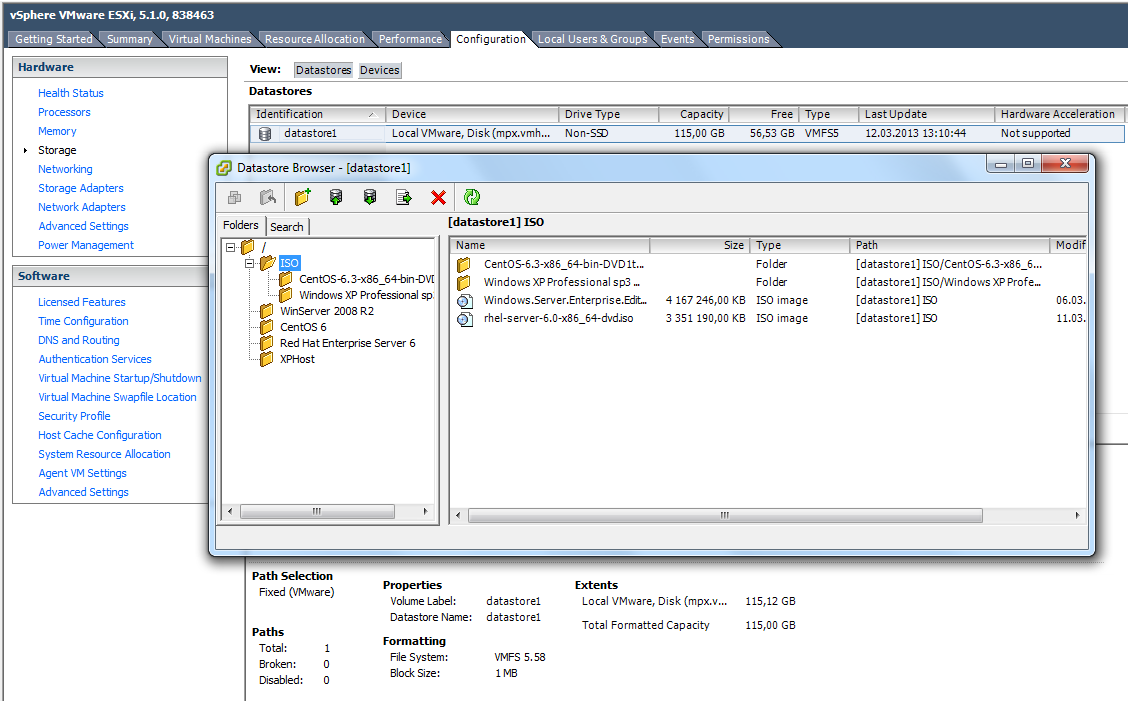Click the red X delete icon
This screenshot has width=1128, height=701.
point(438,197)
